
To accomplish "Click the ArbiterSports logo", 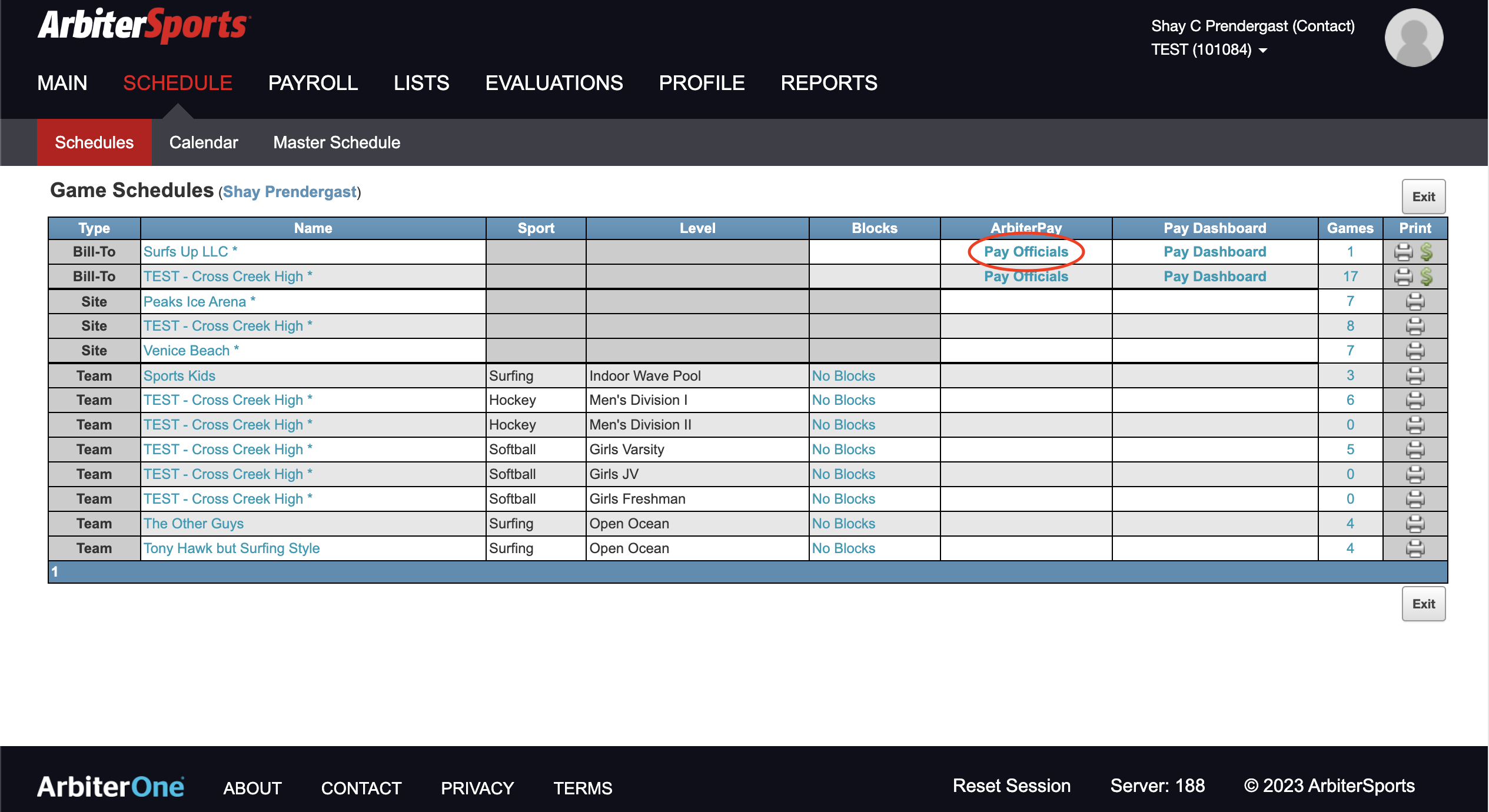I will click(x=144, y=25).
